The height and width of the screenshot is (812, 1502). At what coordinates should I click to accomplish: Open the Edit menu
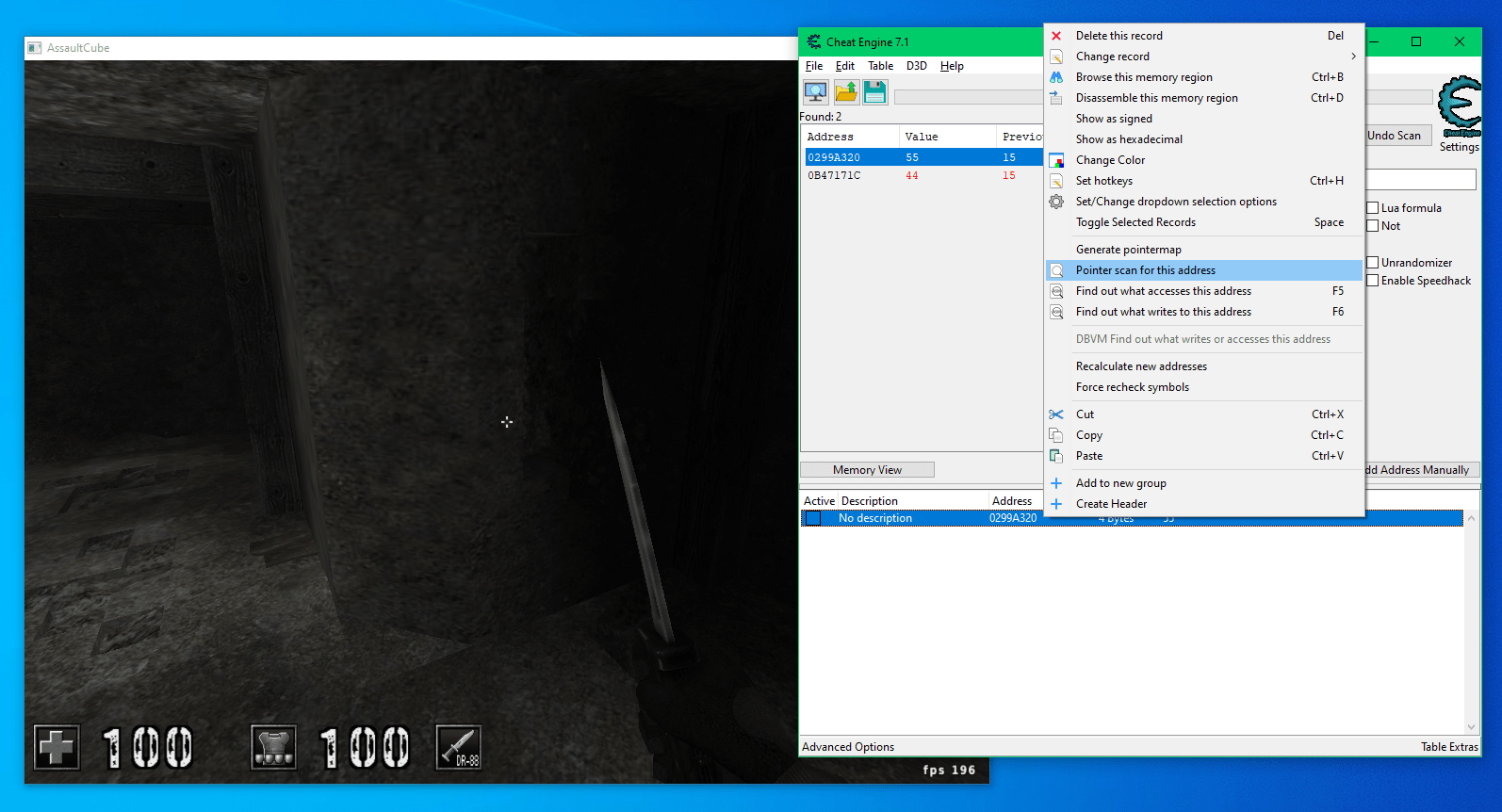[x=845, y=66]
